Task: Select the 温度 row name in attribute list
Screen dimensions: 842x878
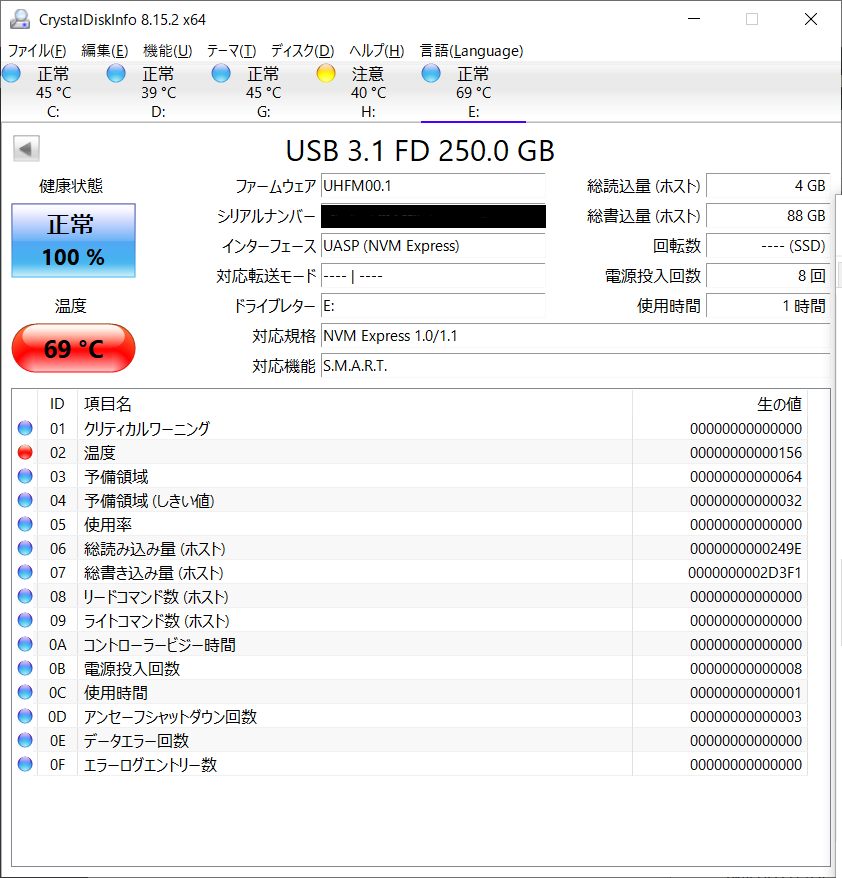Action: coord(100,452)
